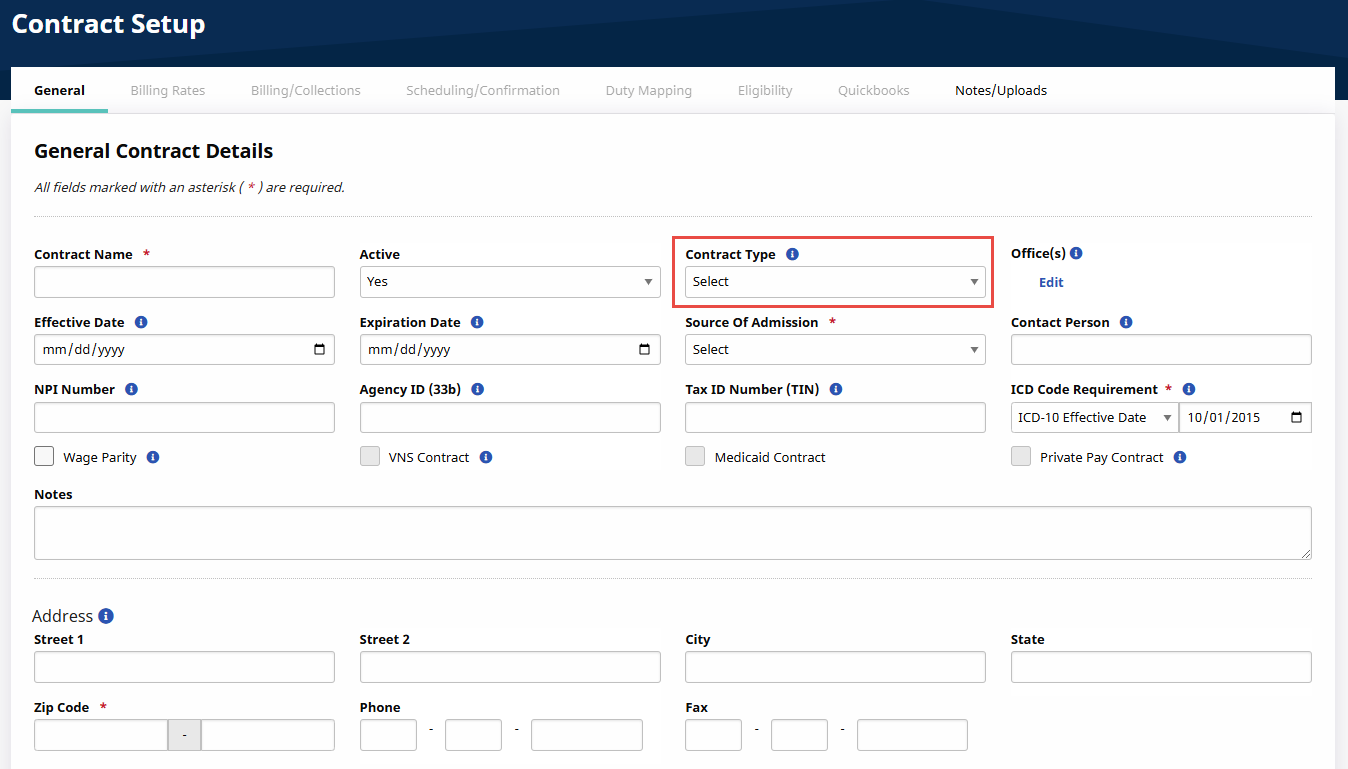This screenshot has width=1348, height=769.
Task: Click the info icon beside Contract Type
Action: pos(792,254)
